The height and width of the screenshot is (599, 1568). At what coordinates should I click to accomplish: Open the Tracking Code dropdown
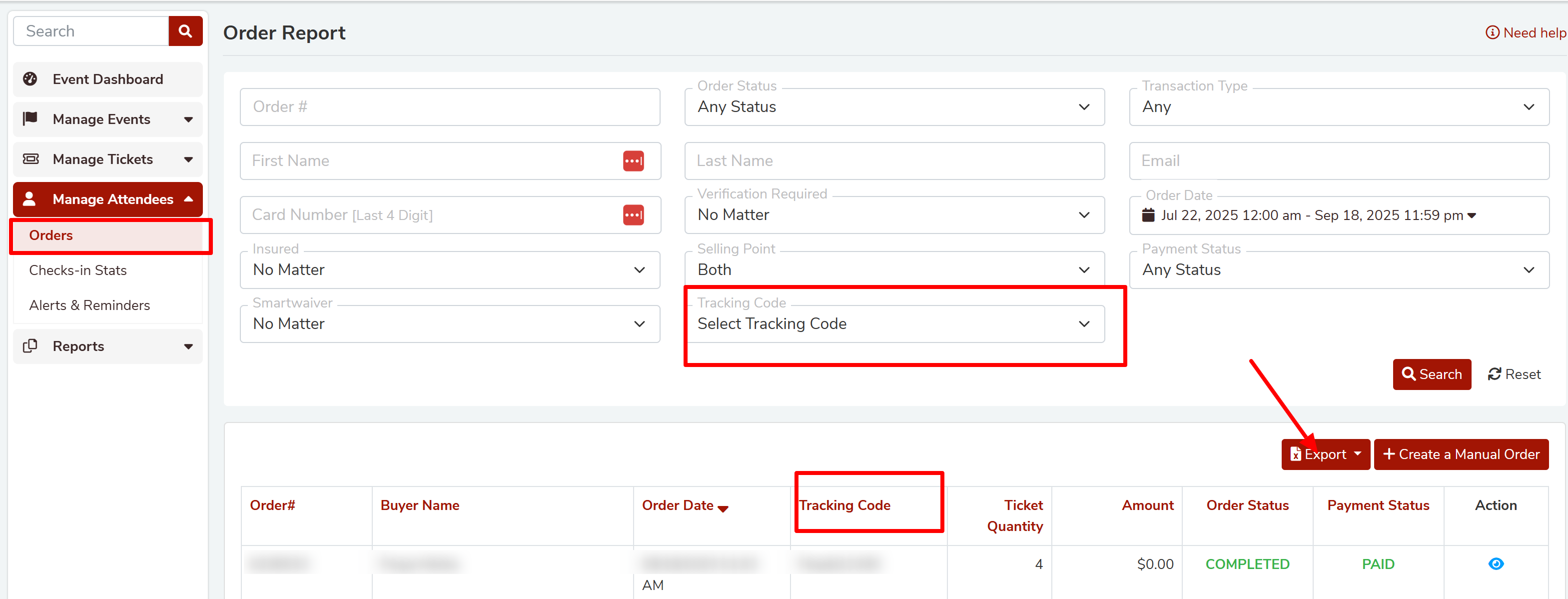[x=893, y=324]
